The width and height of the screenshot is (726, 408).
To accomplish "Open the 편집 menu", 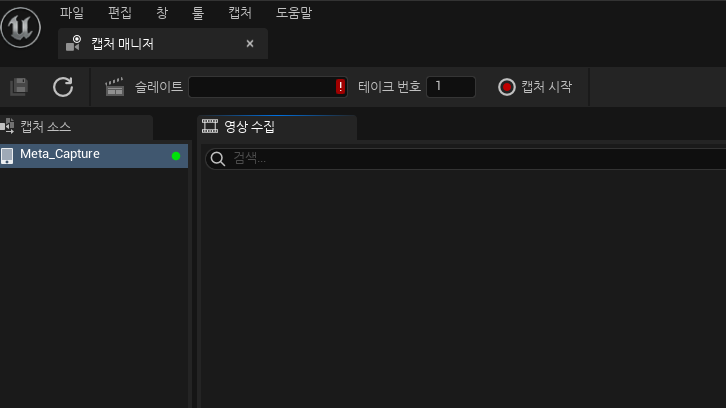I will click(120, 13).
